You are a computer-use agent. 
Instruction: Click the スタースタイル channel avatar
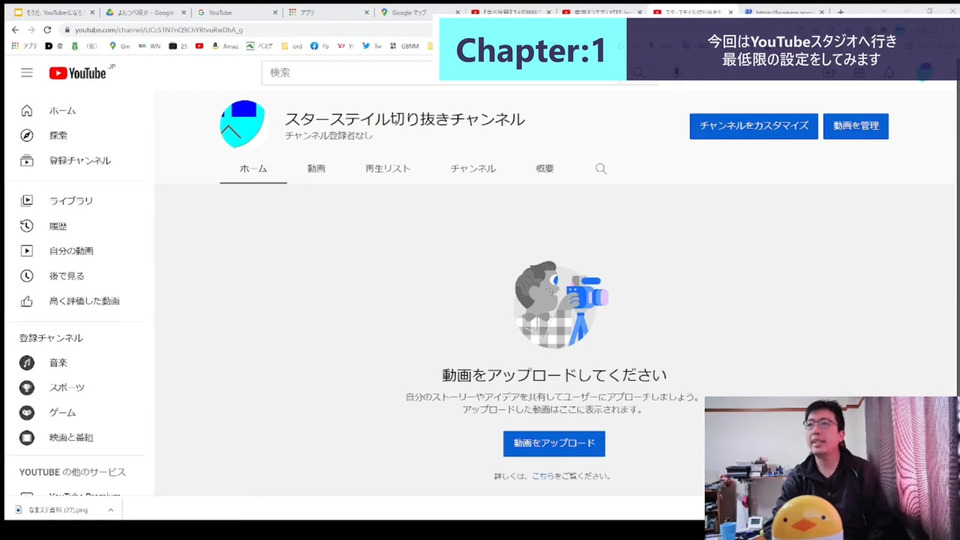[243, 124]
